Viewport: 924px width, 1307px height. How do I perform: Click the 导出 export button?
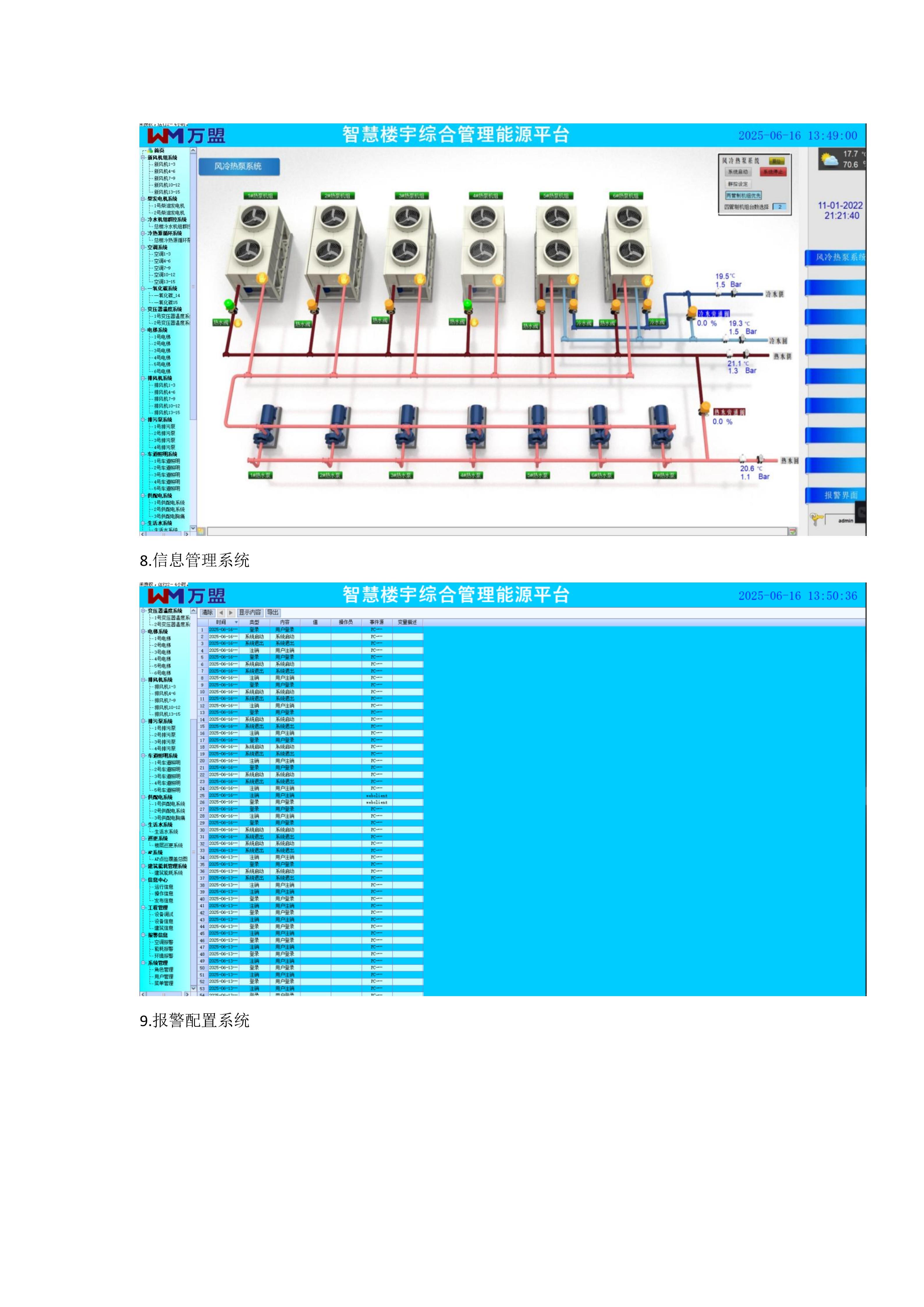click(x=273, y=612)
